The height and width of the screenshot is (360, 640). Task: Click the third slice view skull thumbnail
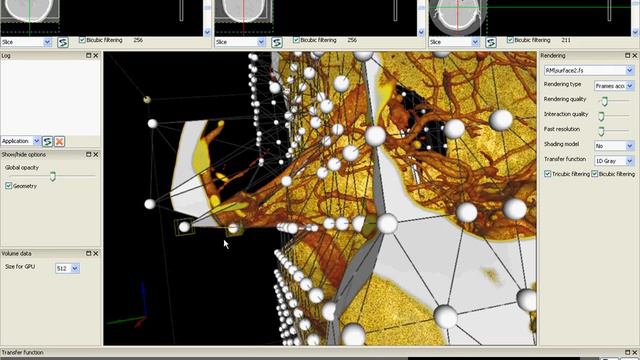tap(457, 17)
